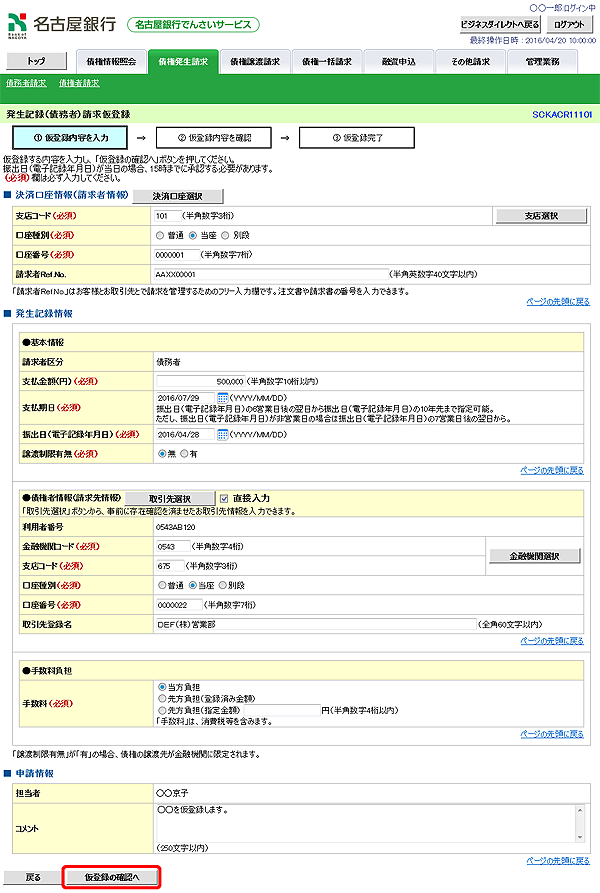Choose 先方負担(指定金額) for 手数料
The width and height of the screenshot is (600, 893).
[x=162, y=710]
